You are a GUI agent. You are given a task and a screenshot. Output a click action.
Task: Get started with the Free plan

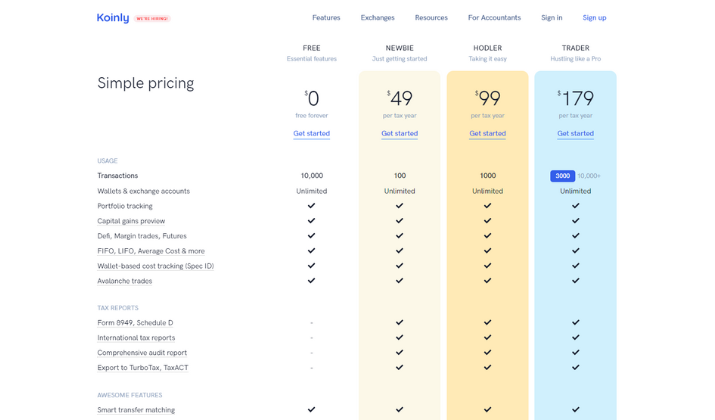[x=311, y=133]
